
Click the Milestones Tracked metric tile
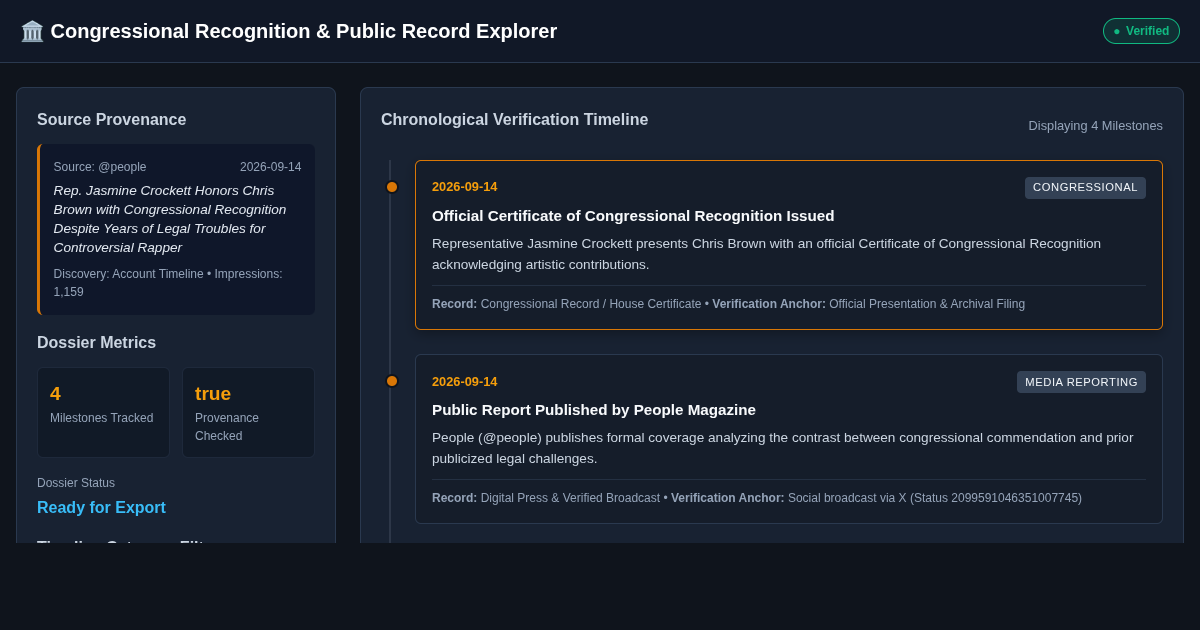(103, 412)
